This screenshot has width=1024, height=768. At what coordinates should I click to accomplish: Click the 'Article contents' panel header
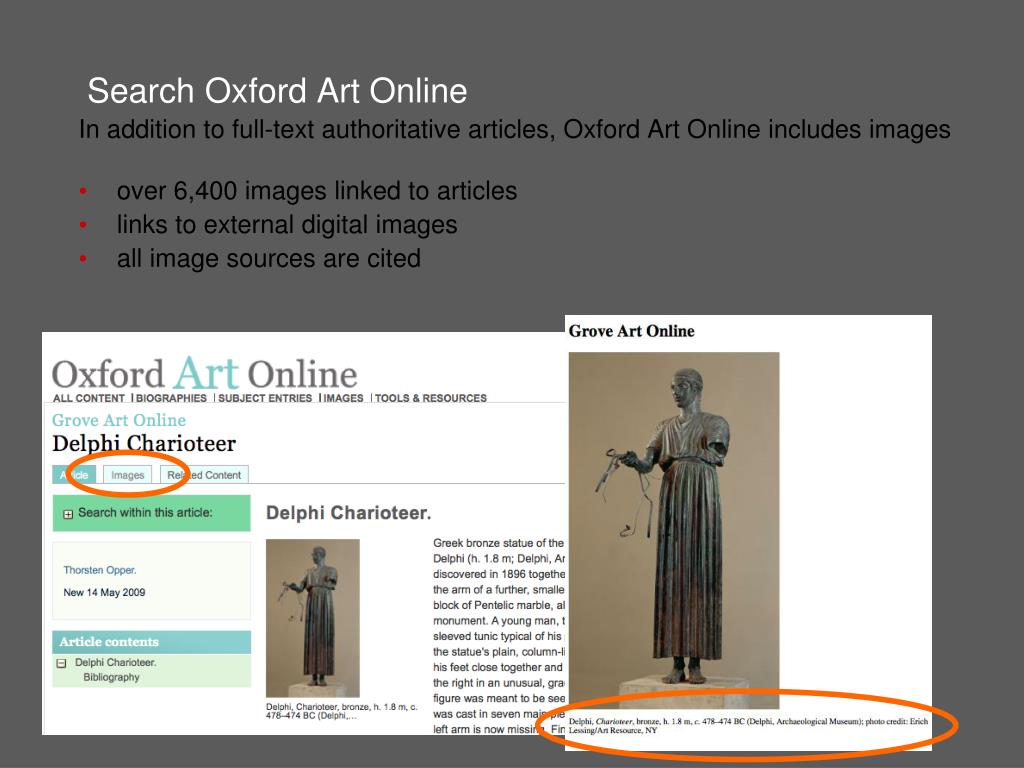[152, 642]
